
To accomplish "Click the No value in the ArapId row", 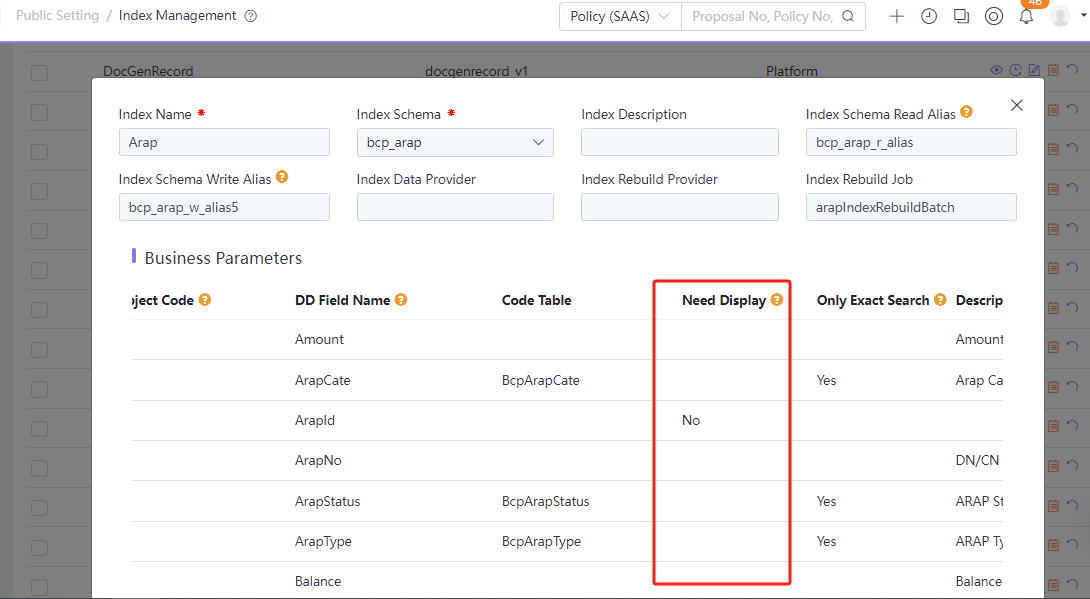I will 691,420.
